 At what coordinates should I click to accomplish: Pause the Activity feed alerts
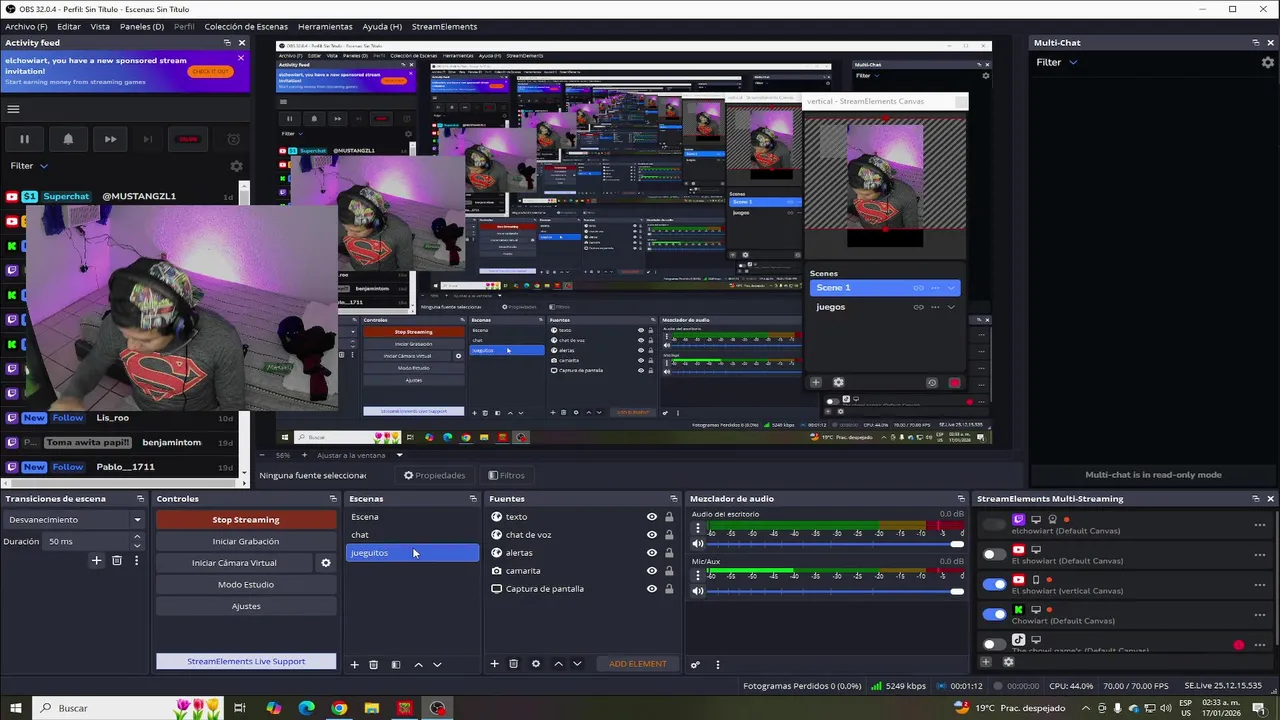tap(24, 139)
